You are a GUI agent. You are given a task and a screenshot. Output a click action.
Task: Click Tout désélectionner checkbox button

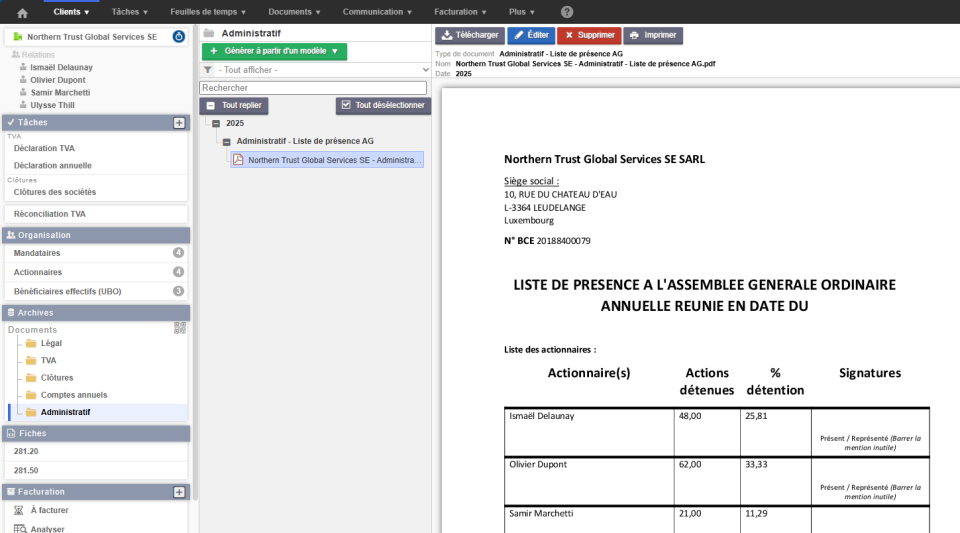coord(383,105)
